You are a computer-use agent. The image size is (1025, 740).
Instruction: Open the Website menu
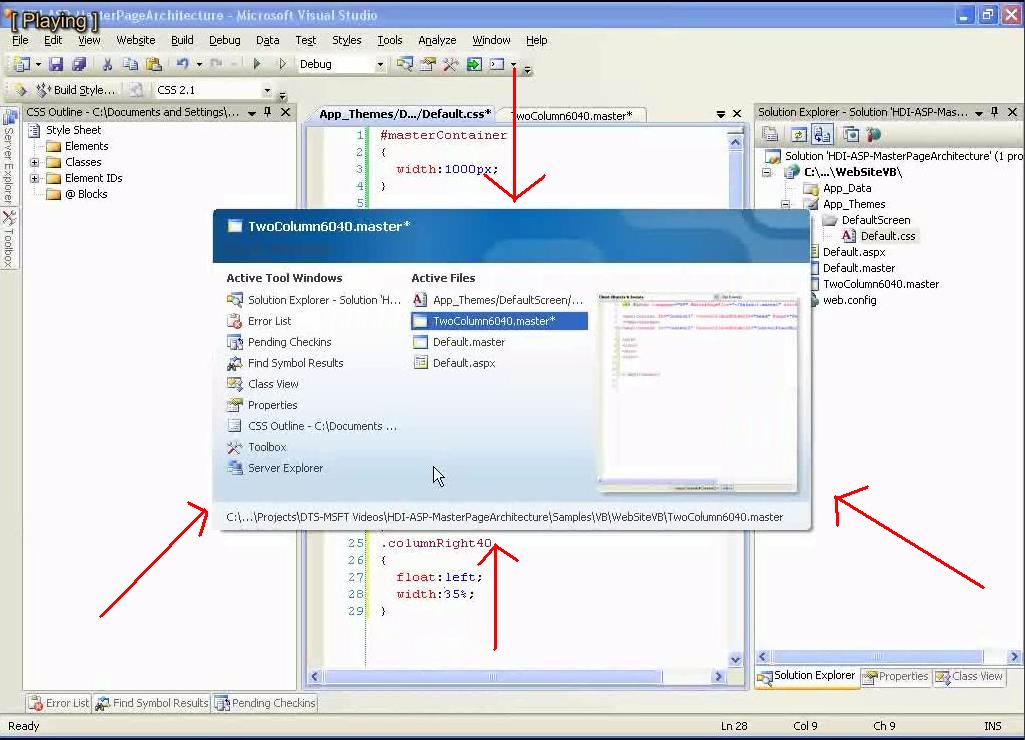coord(135,40)
